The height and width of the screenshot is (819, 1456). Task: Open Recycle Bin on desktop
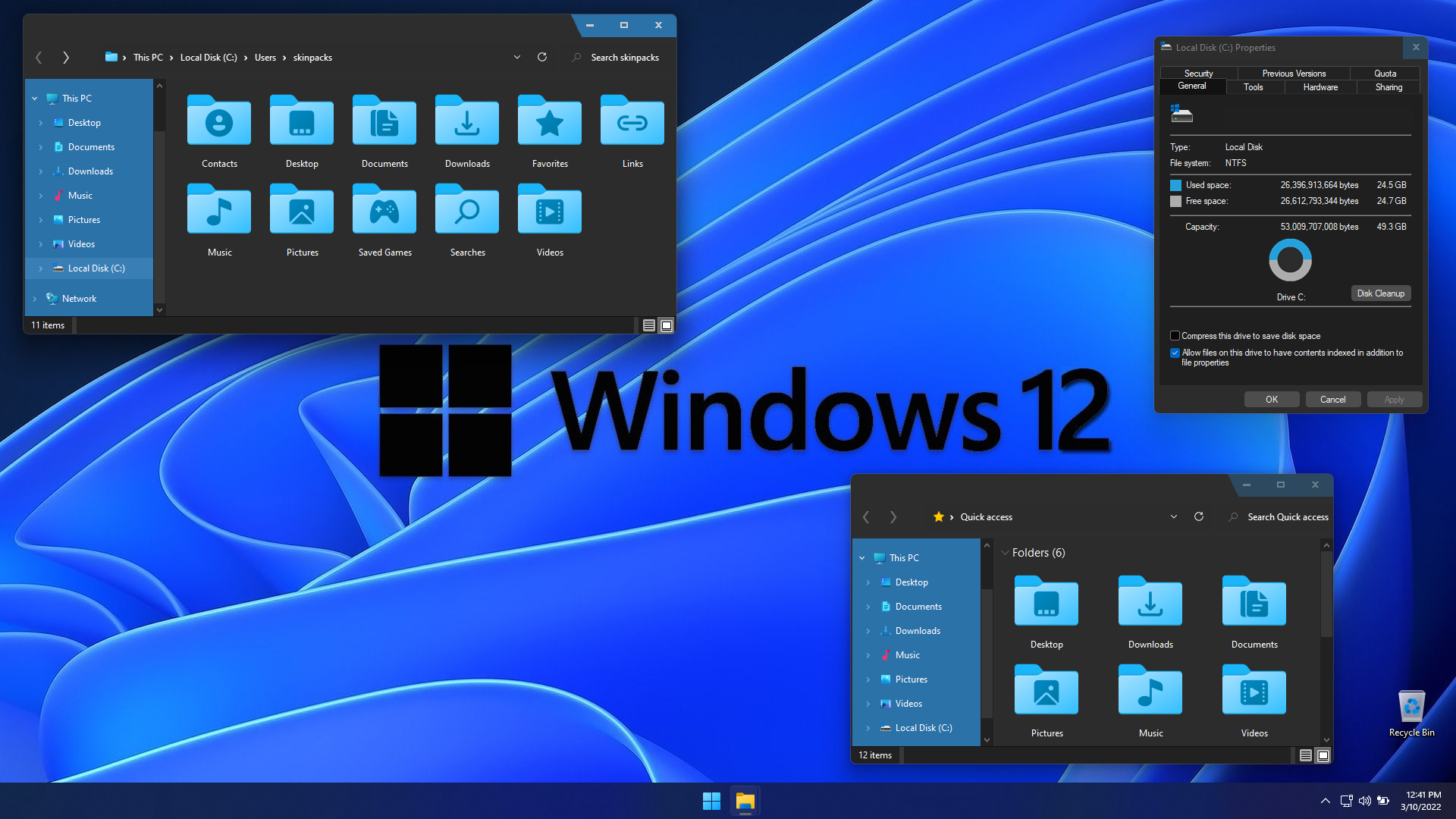pyautogui.click(x=1411, y=713)
